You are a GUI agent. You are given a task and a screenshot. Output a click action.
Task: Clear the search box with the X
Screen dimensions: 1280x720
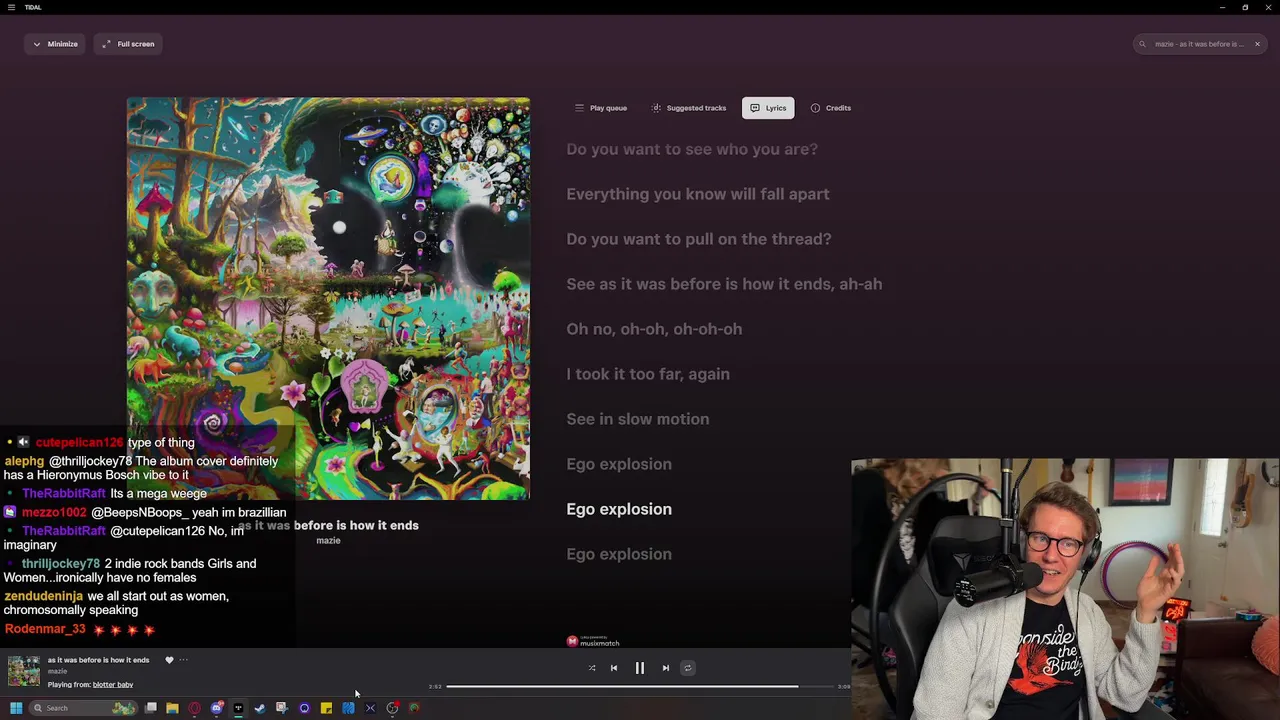(x=1257, y=44)
